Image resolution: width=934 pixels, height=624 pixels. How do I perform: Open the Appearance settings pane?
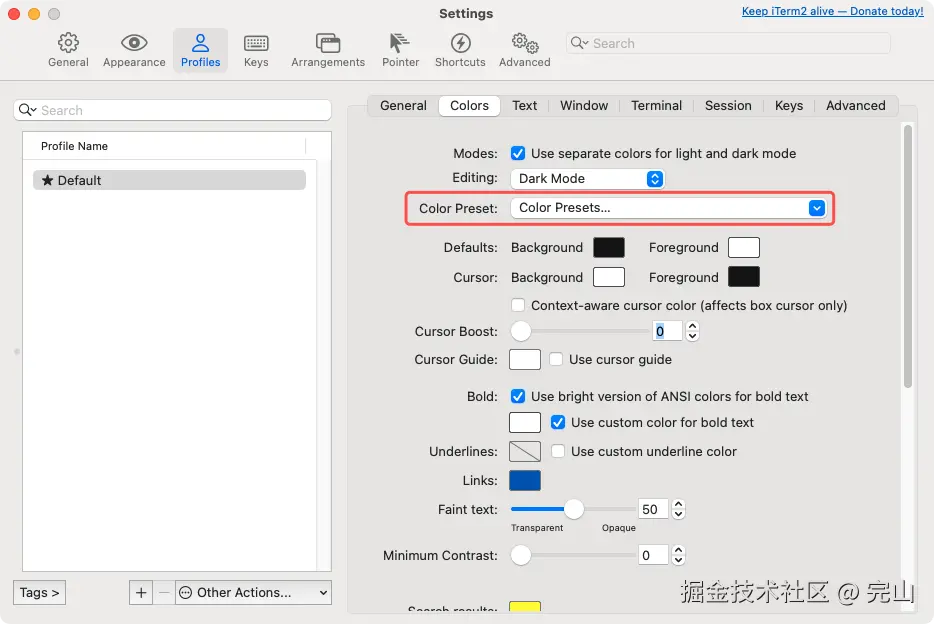point(134,50)
